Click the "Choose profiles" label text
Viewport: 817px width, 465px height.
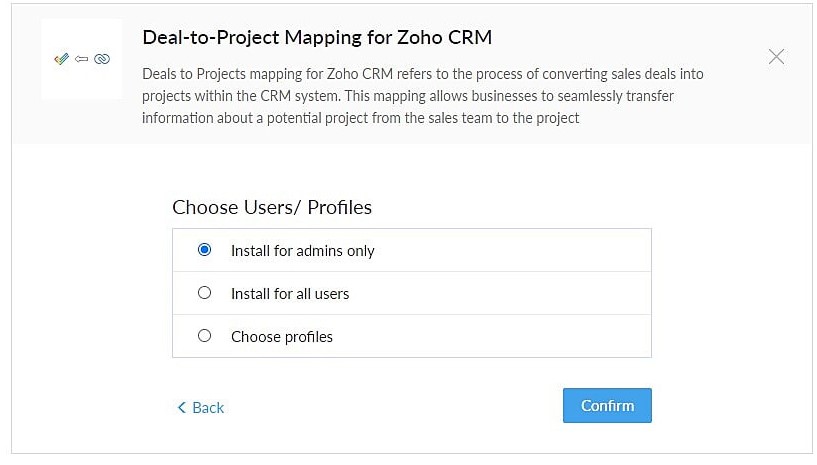coord(281,337)
